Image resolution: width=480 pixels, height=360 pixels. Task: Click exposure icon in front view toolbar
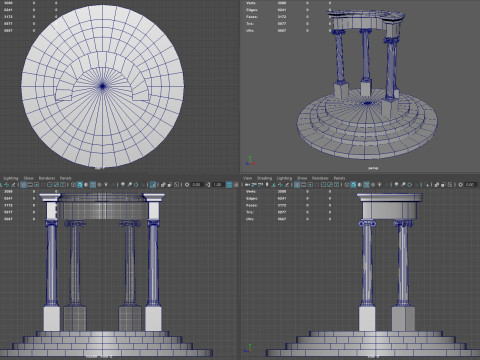187,185
